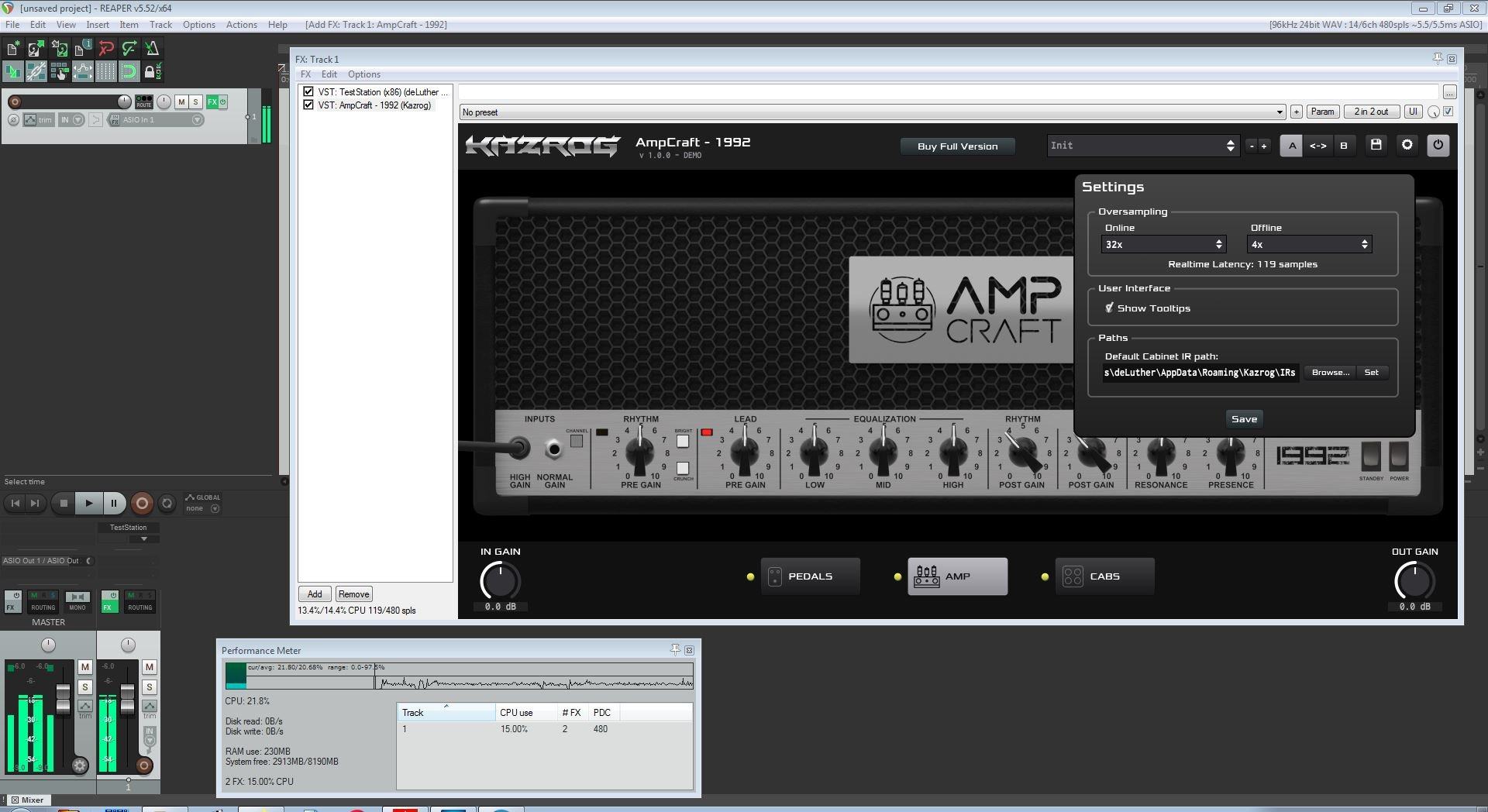Click the Param button

pyautogui.click(x=1322, y=112)
